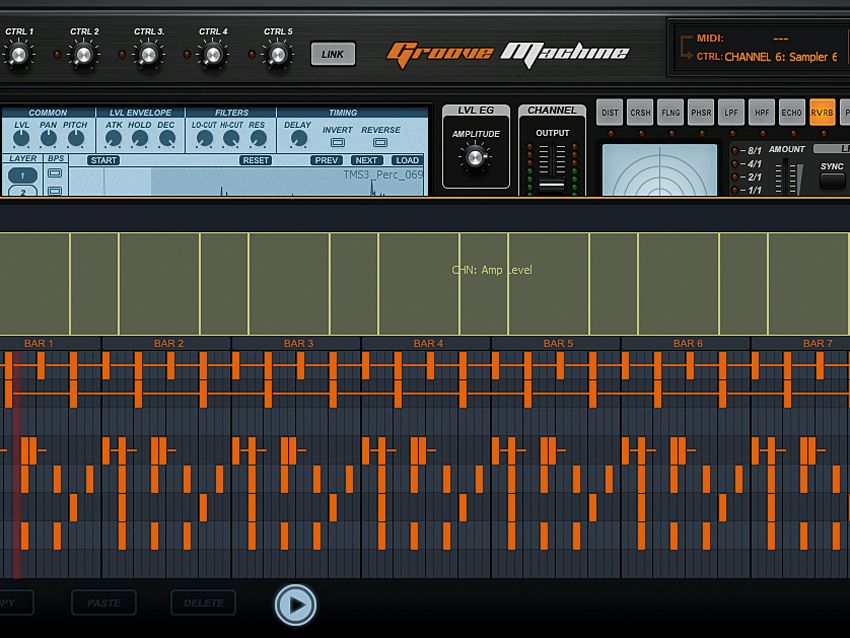Image resolution: width=850 pixels, height=638 pixels.
Task: Click the CTRL 1 knob
Action: click(x=18, y=55)
